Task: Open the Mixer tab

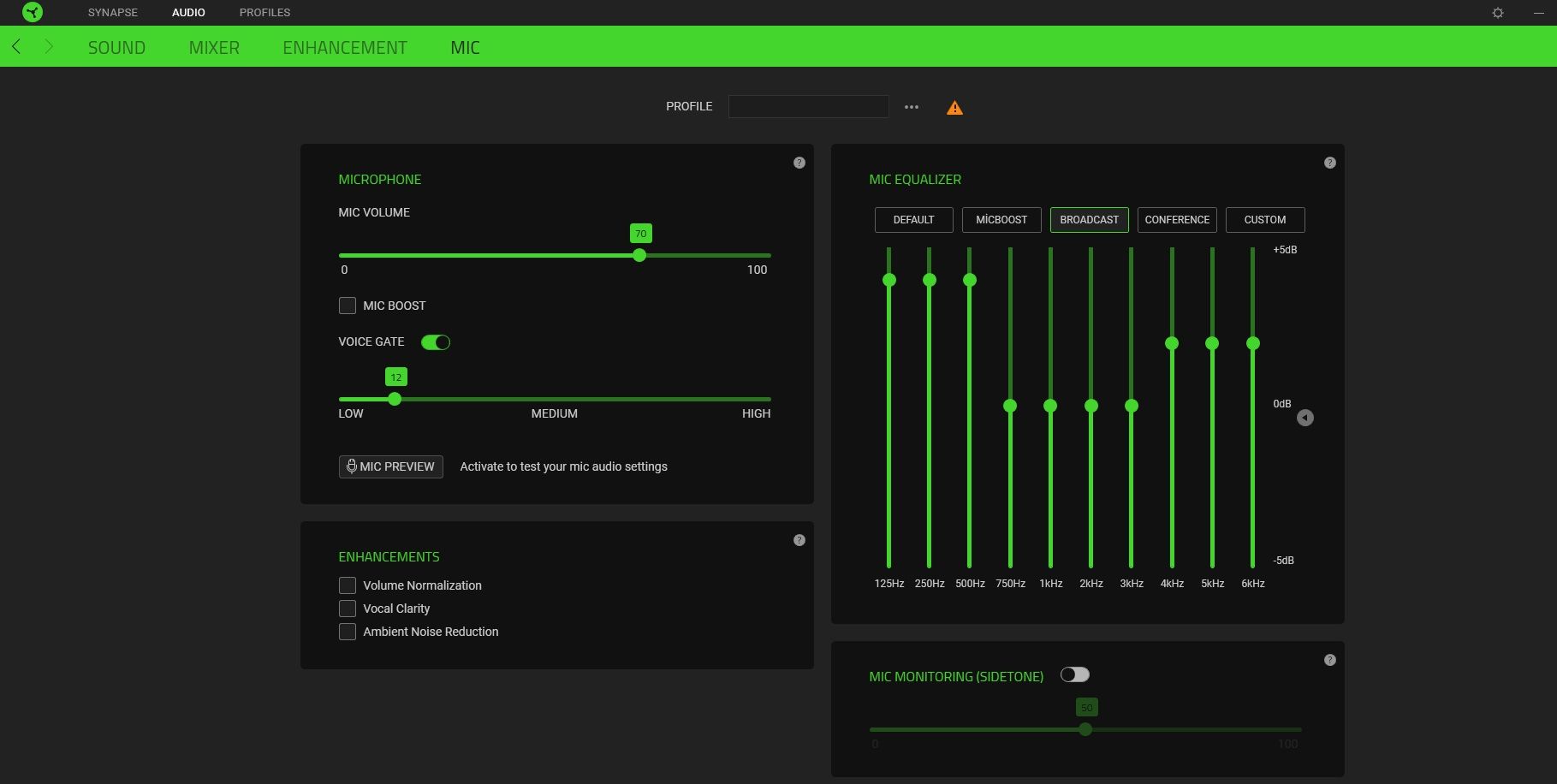Action: 214,48
